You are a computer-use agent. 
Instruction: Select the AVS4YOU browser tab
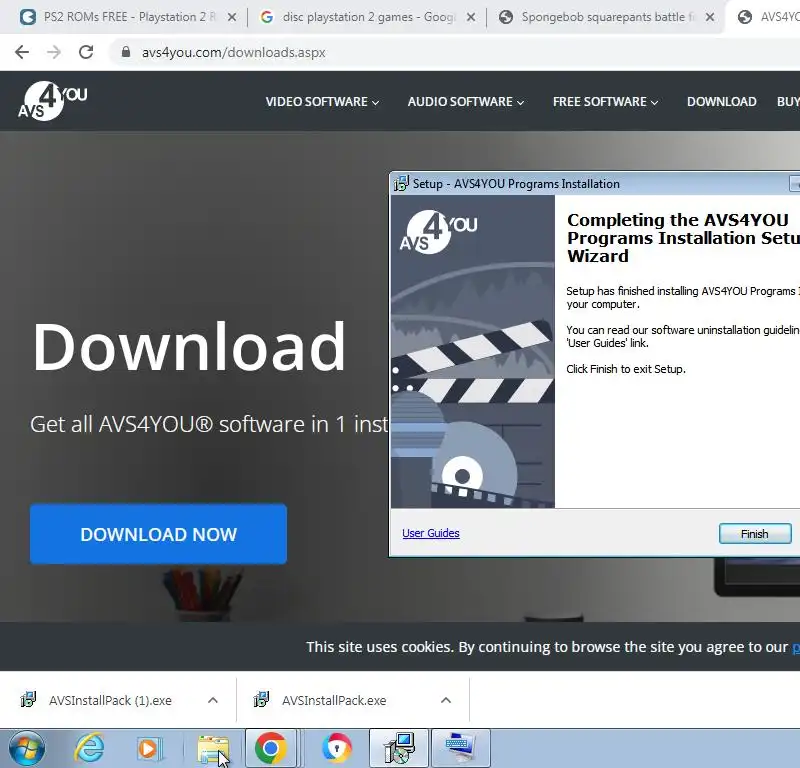[763, 17]
